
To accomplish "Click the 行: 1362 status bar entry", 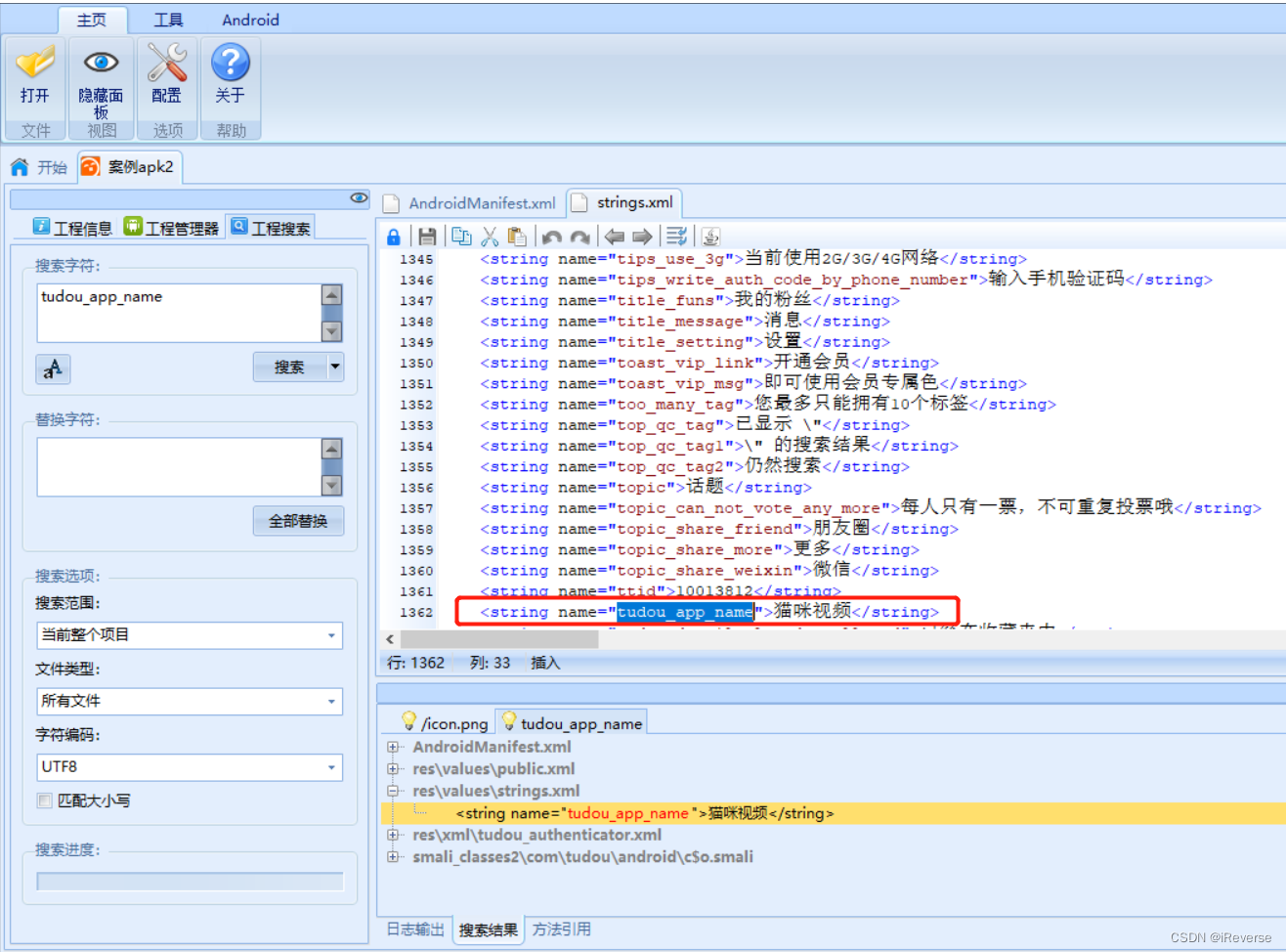I will click(415, 663).
